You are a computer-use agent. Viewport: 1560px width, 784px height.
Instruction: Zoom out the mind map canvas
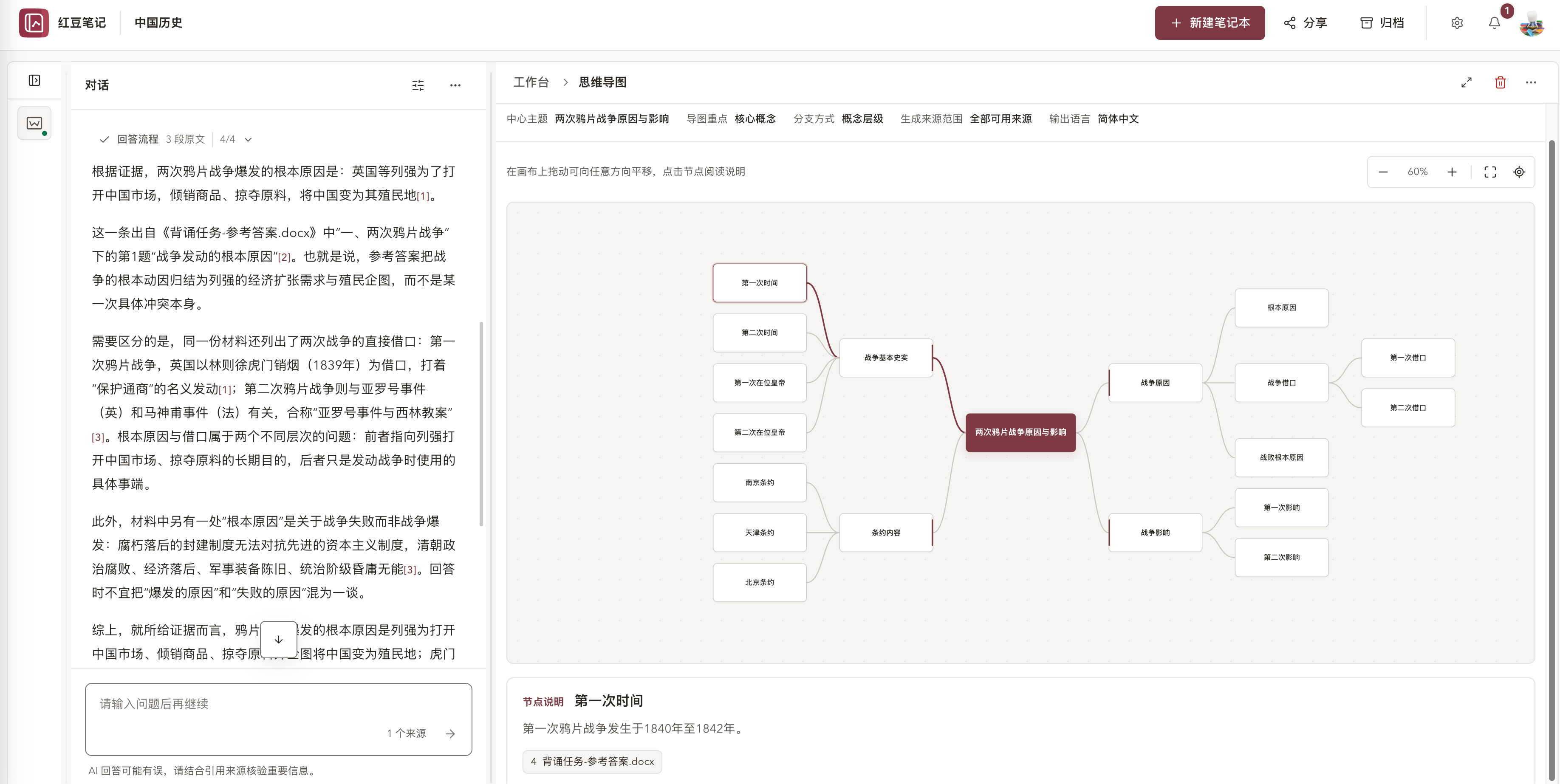tap(1383, 172)
